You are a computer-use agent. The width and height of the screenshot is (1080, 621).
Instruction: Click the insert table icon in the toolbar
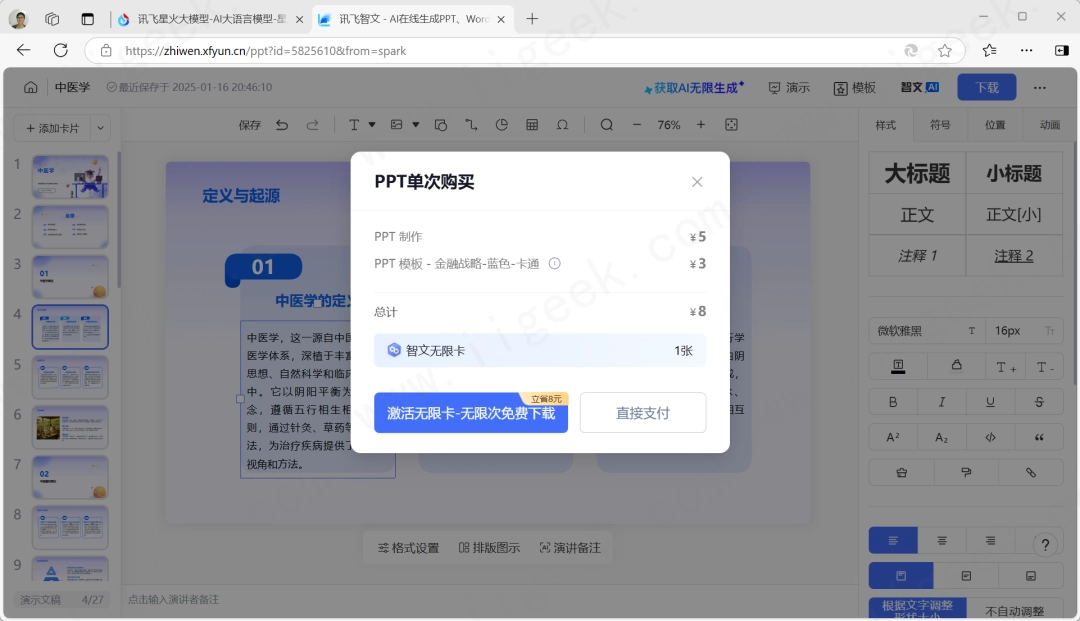click(531, 125)
